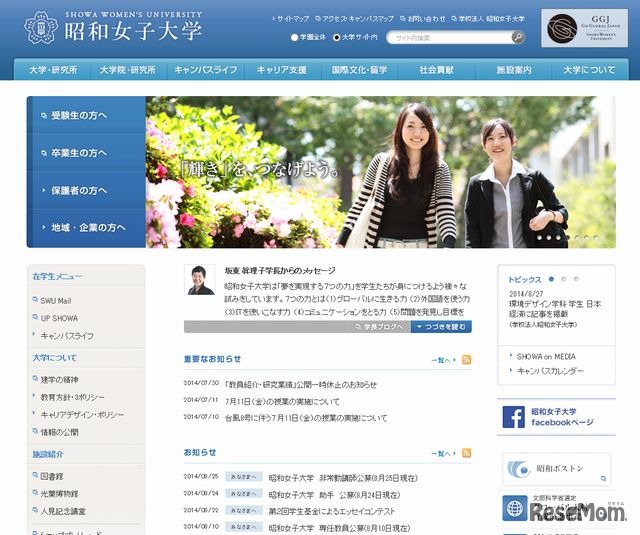Open the 環境デザイン学科 topic article
Viewport: 640px width, 535px height.
tap(555, 309)
